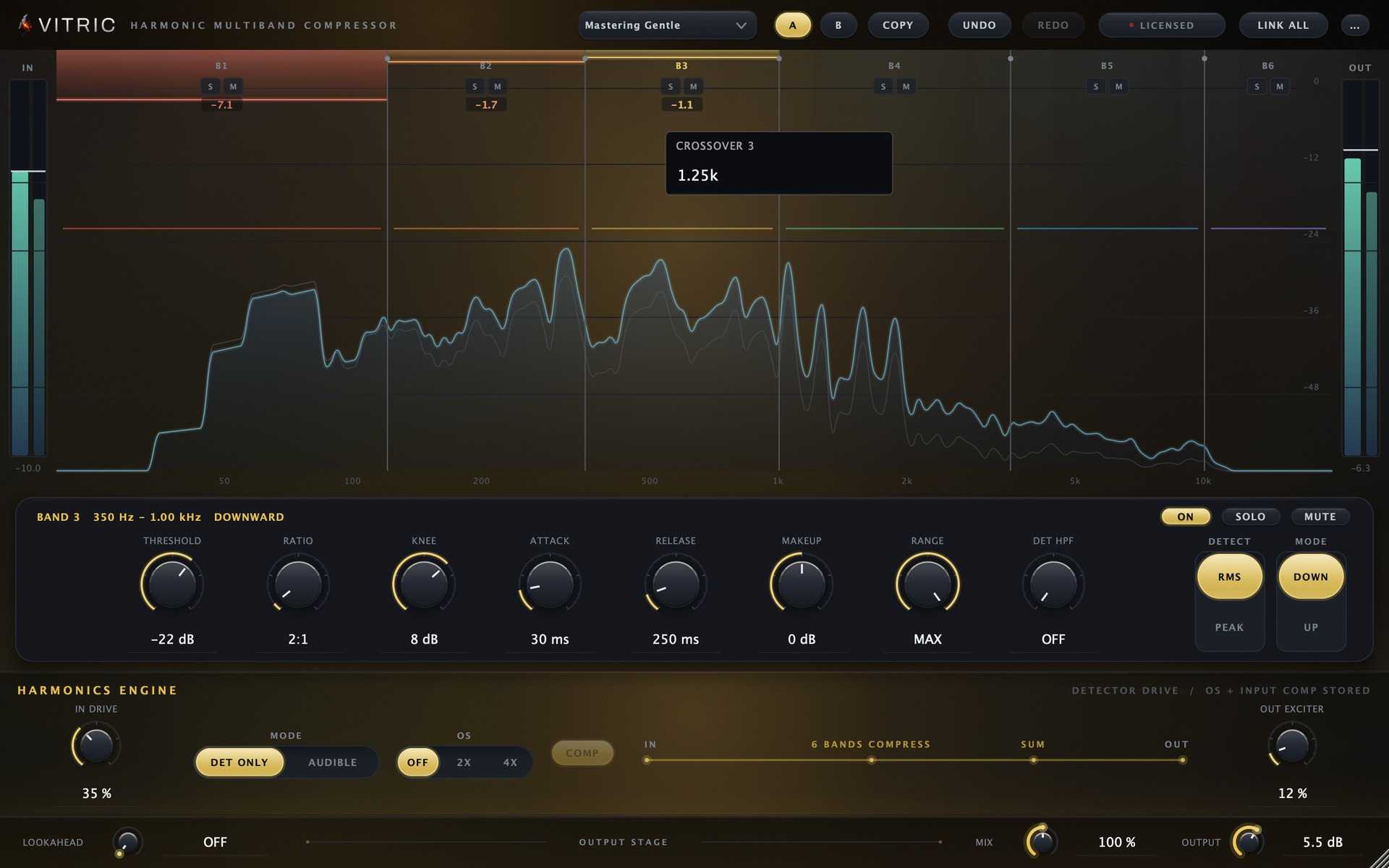
Task: Solo band B4 with its S button
Action: (x=883, y=87)
